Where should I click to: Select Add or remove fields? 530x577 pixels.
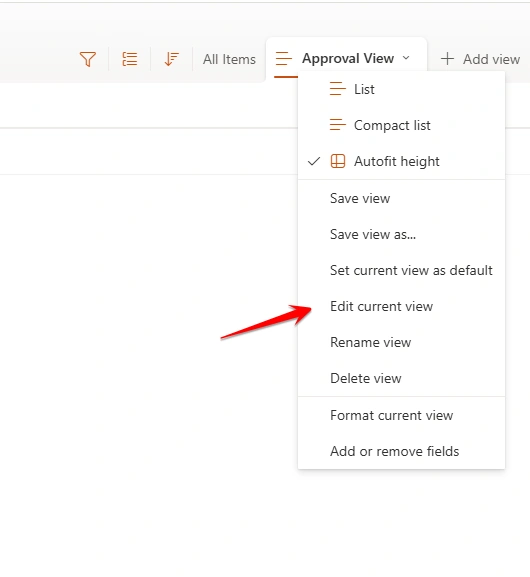[401, 452]
